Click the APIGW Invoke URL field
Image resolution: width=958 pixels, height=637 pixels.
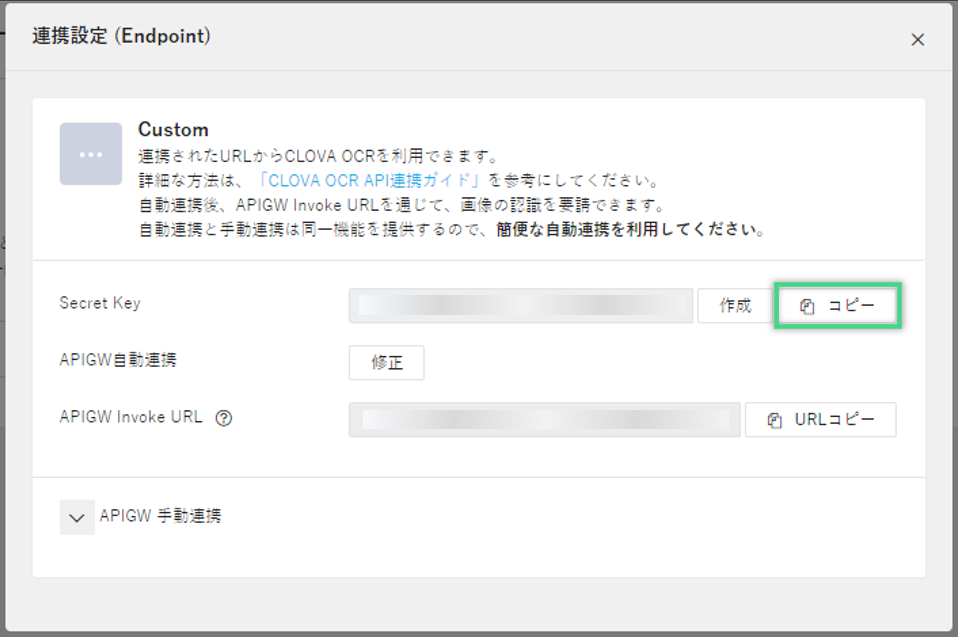pyautogui.click(x=544, y=420)
